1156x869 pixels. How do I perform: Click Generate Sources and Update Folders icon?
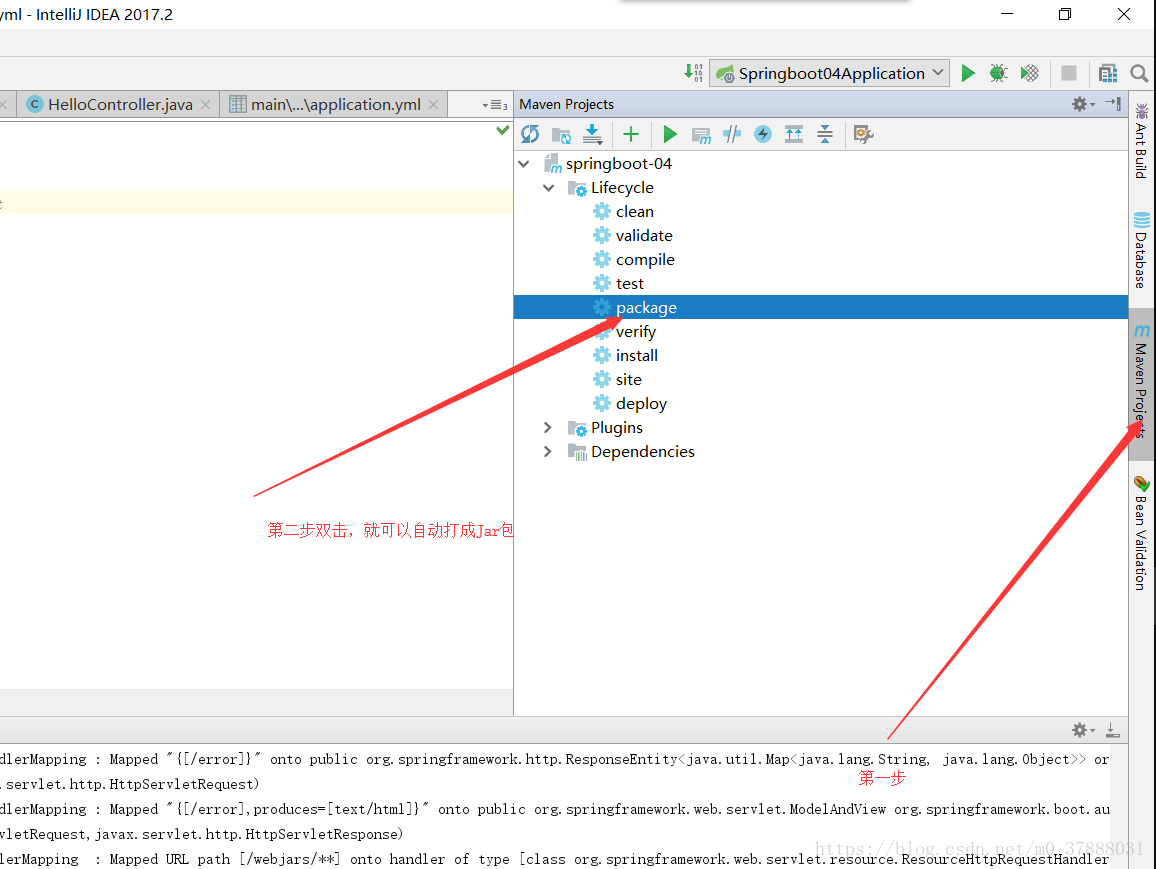pos(561,135)
